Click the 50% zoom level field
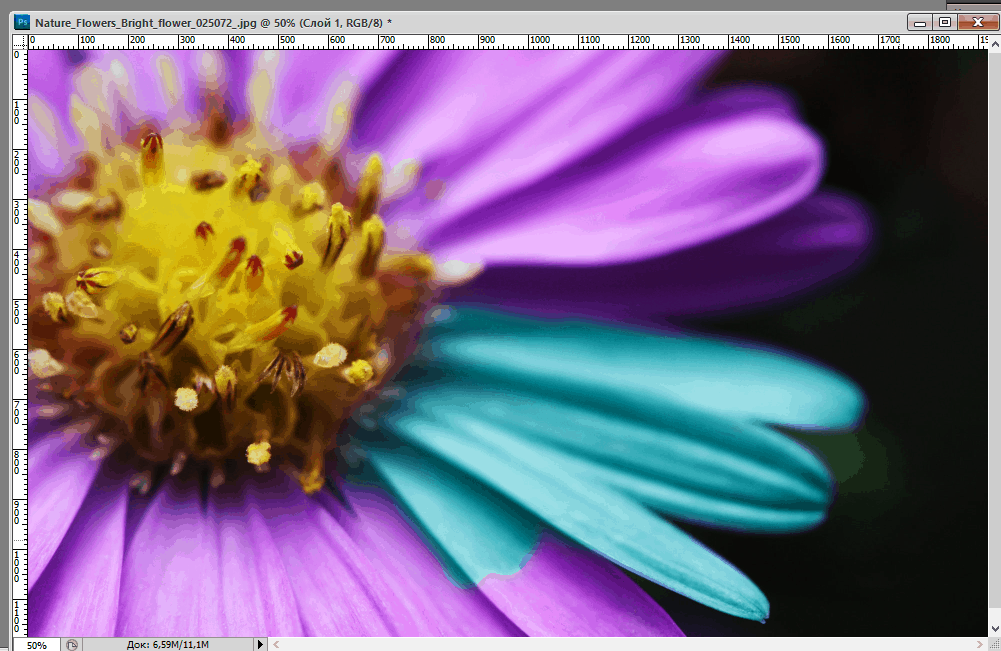The height and width of the screenshot is (651, 1001). point(37,645)
